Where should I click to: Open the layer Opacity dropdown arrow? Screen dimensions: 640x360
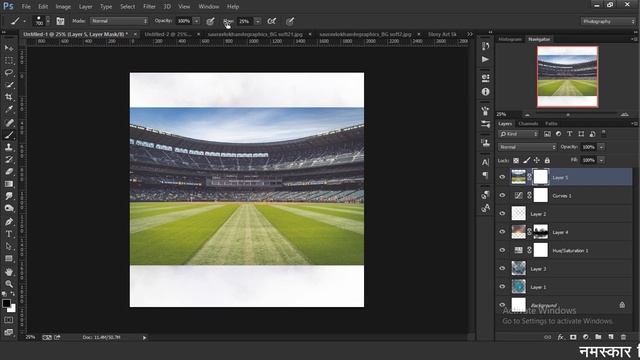601,147
